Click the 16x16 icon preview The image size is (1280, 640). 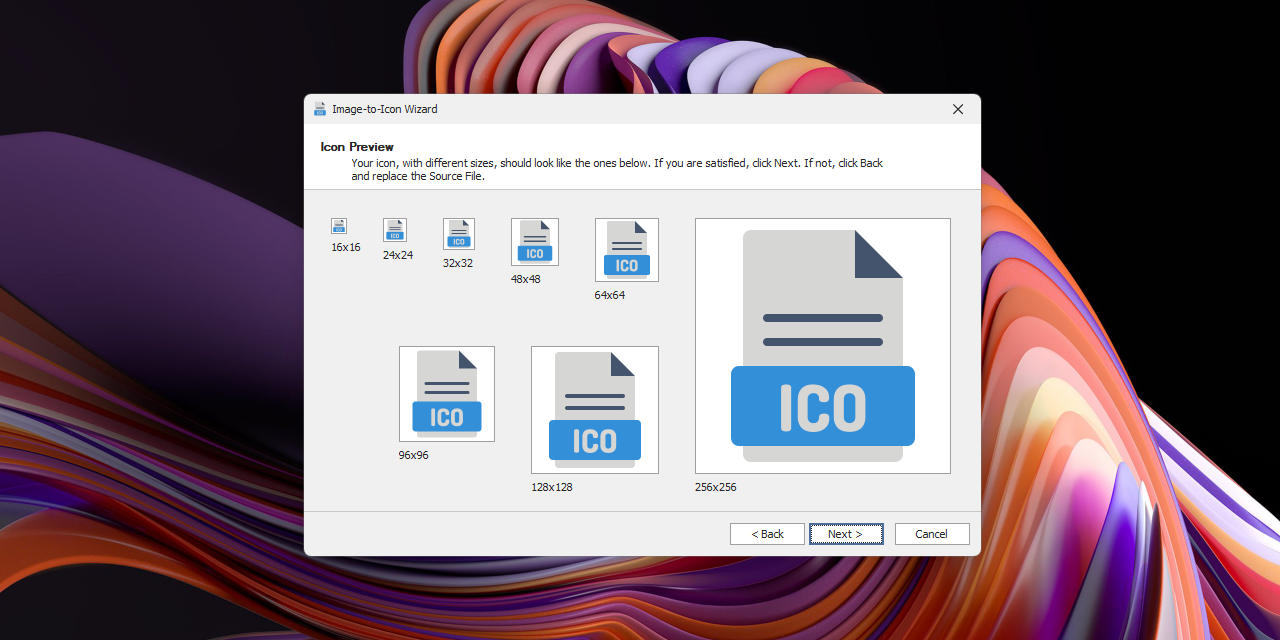pyautogui.click(x=339, y=226)
